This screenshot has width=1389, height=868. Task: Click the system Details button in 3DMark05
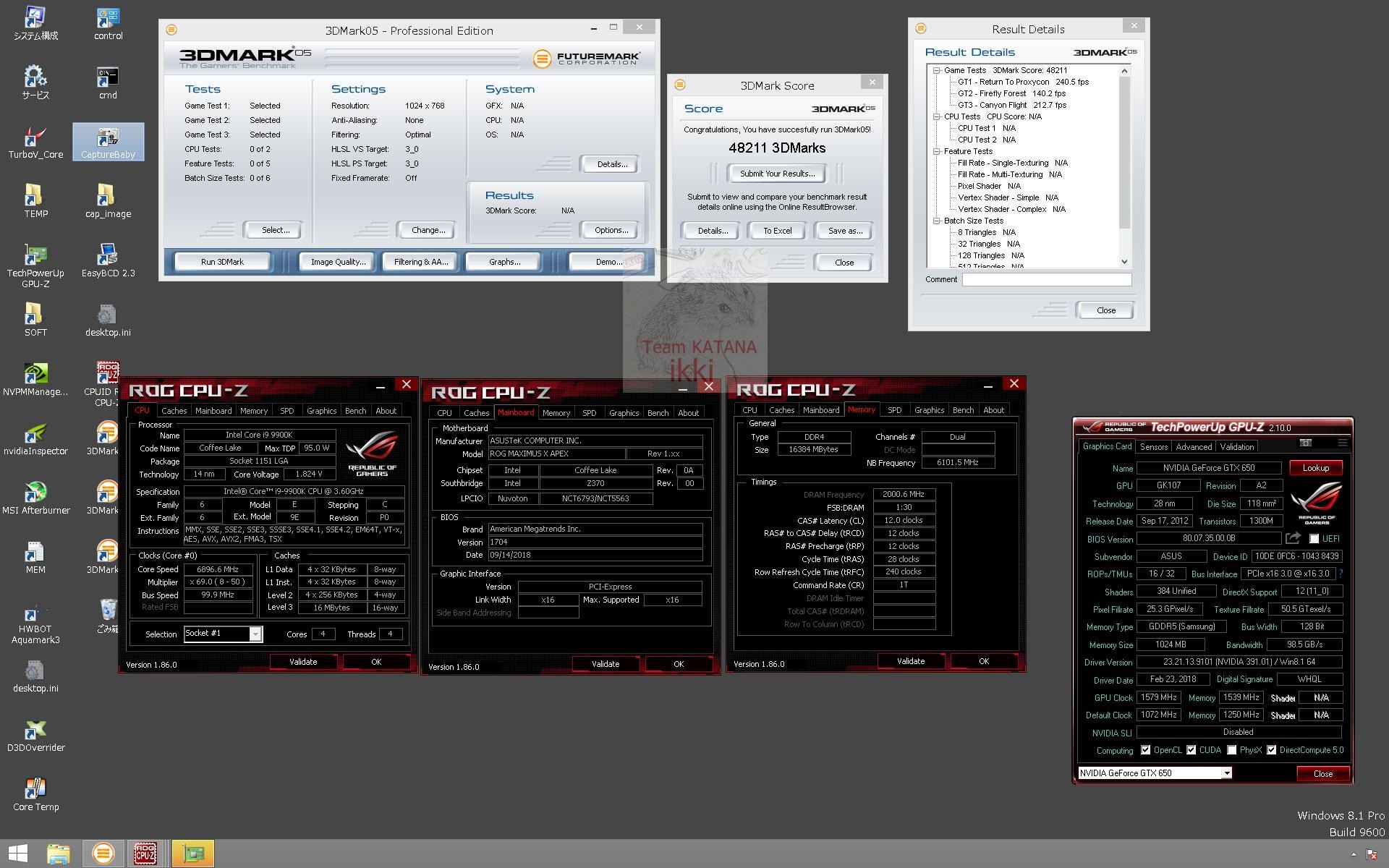[611, 164]
